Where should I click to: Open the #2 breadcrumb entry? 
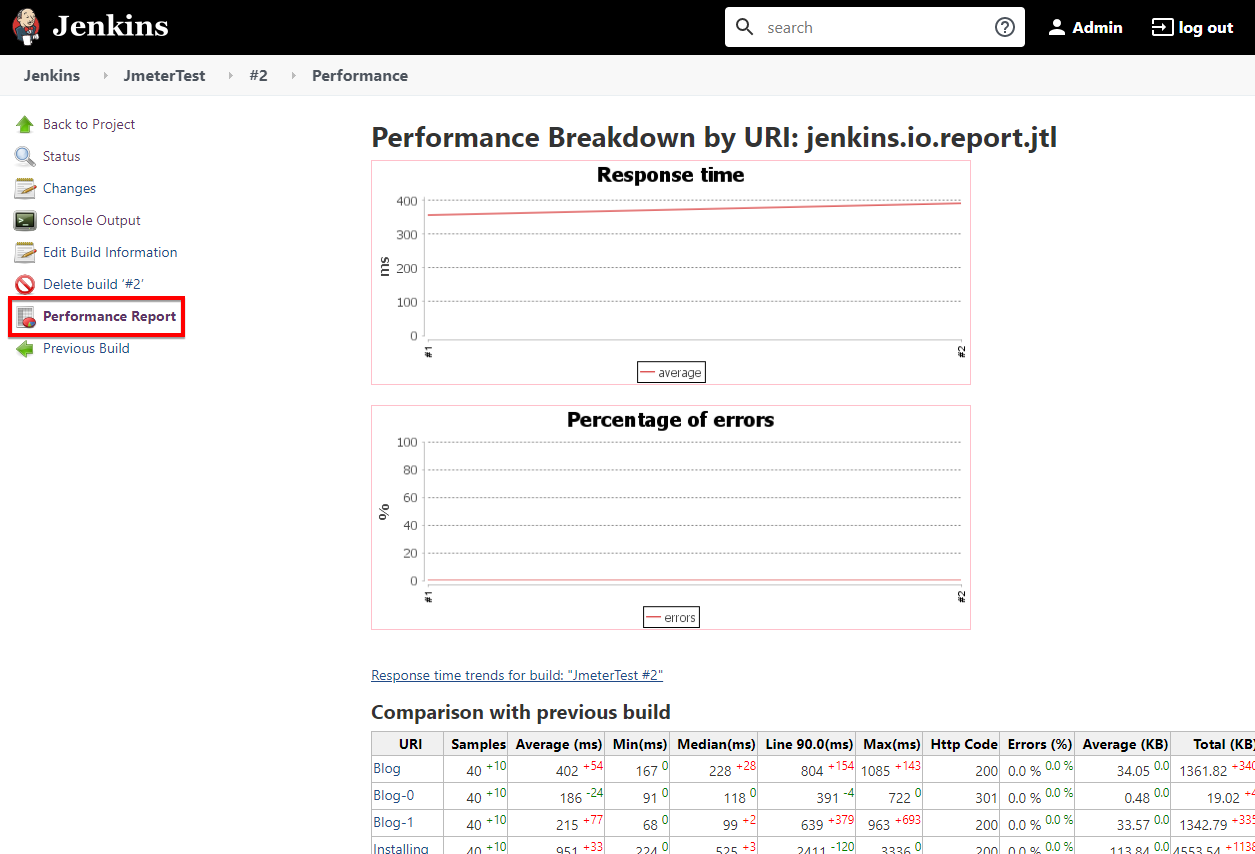tap(258, 75)
